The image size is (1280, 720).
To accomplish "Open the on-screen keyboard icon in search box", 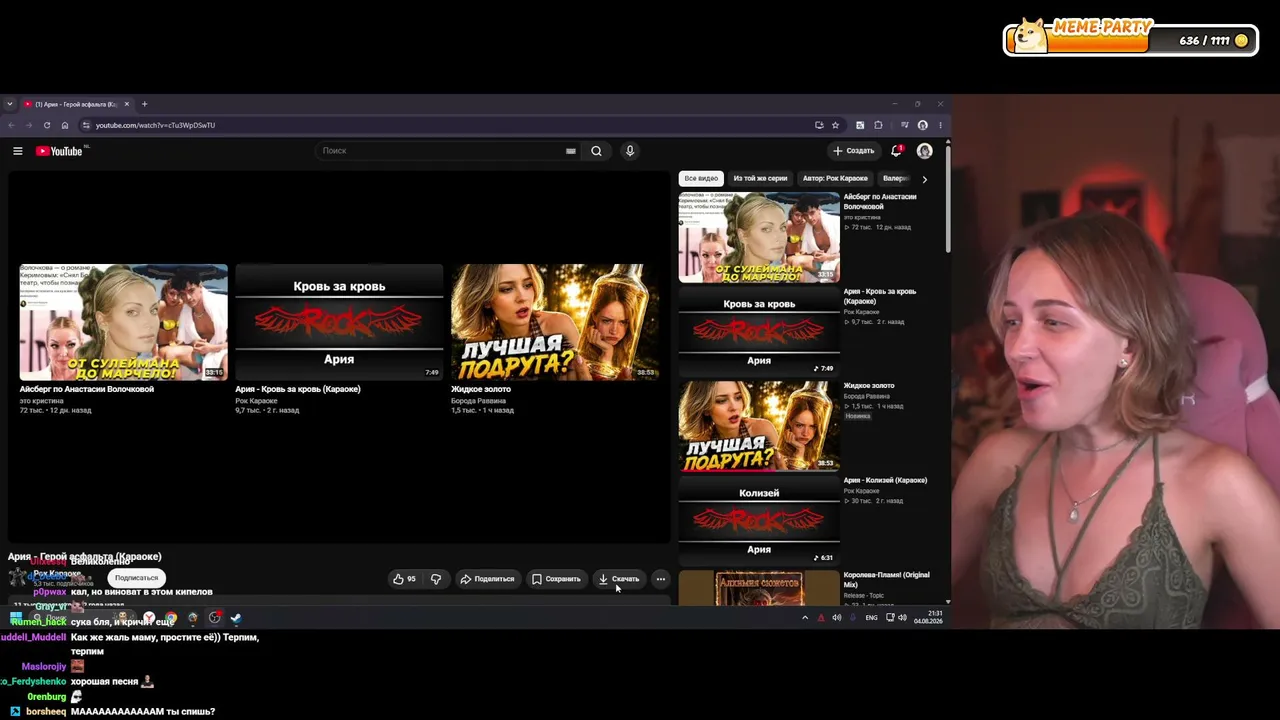I will pos(571,151).
